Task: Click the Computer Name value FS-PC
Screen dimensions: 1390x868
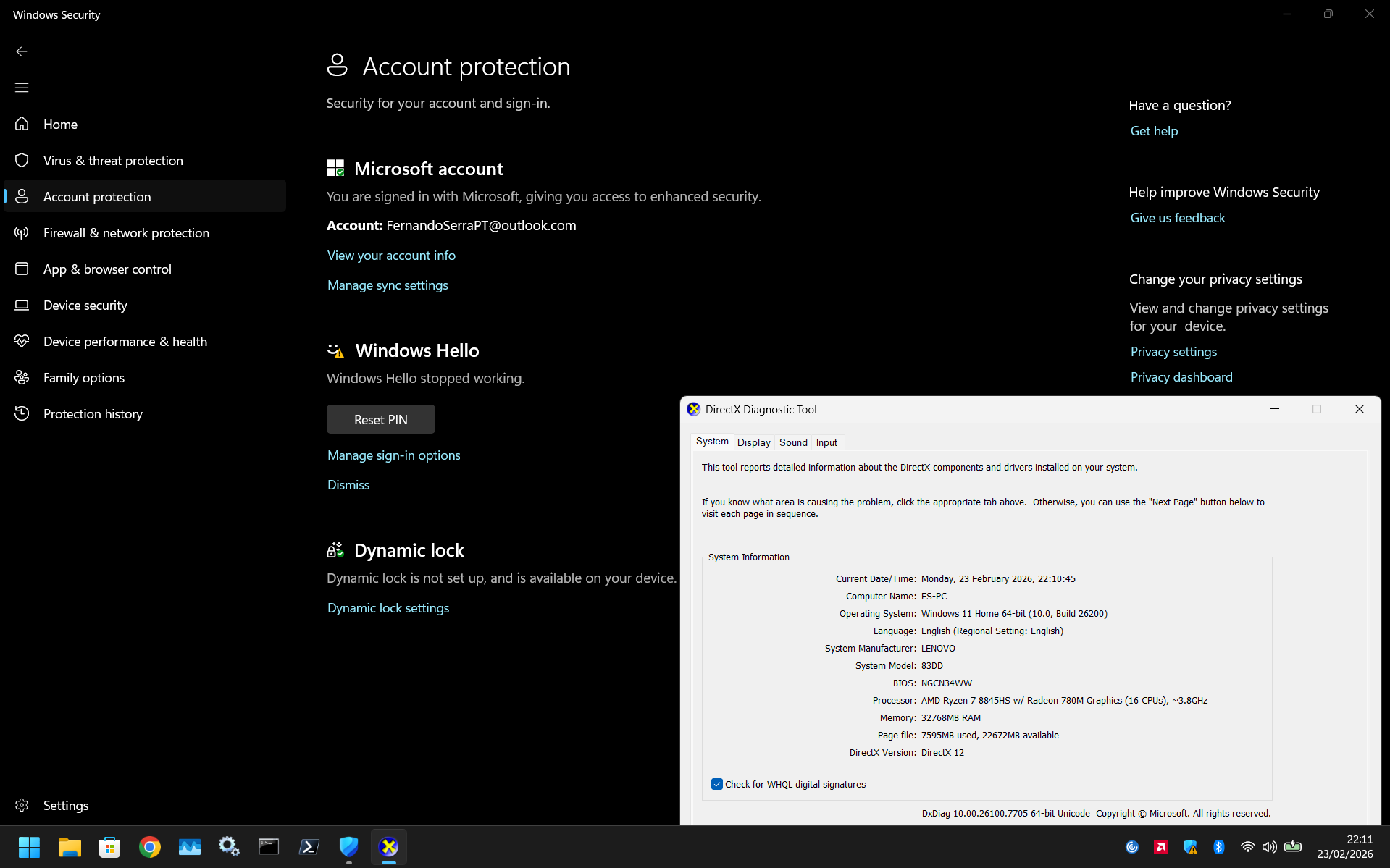Action: point(934,597)
